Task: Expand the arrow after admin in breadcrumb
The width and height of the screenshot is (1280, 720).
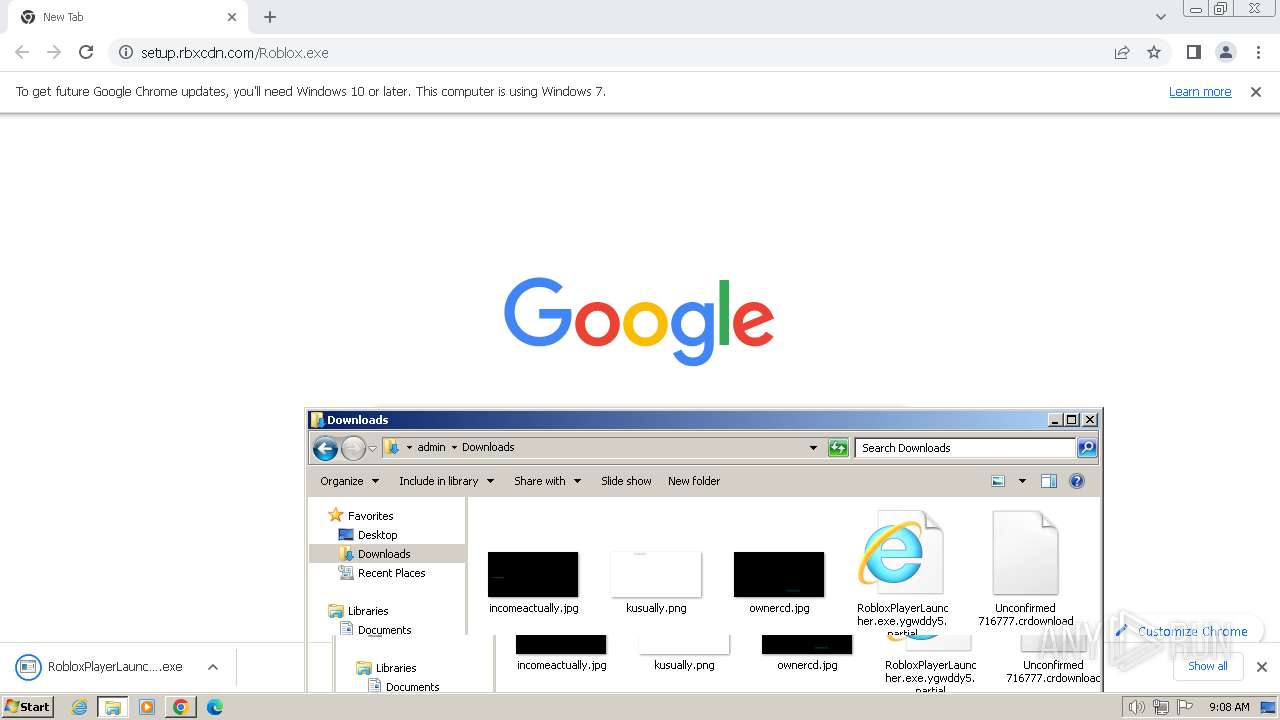Action: click(x=454, y=447)
